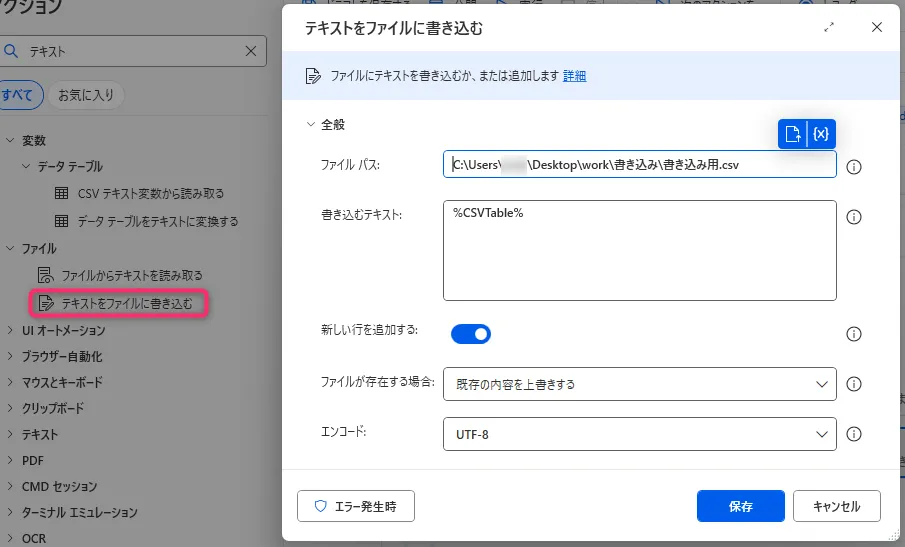Screen dimensions: 905x547
Task: Click info icon next to 書き込むテキスト
Action: point(854,216)
